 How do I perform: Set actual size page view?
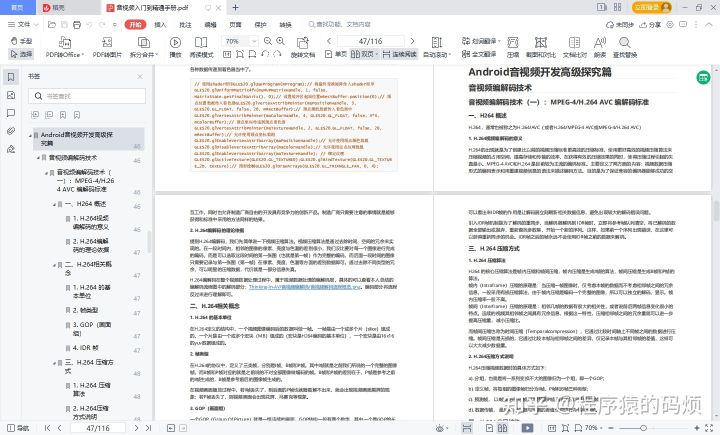point(227,54)
